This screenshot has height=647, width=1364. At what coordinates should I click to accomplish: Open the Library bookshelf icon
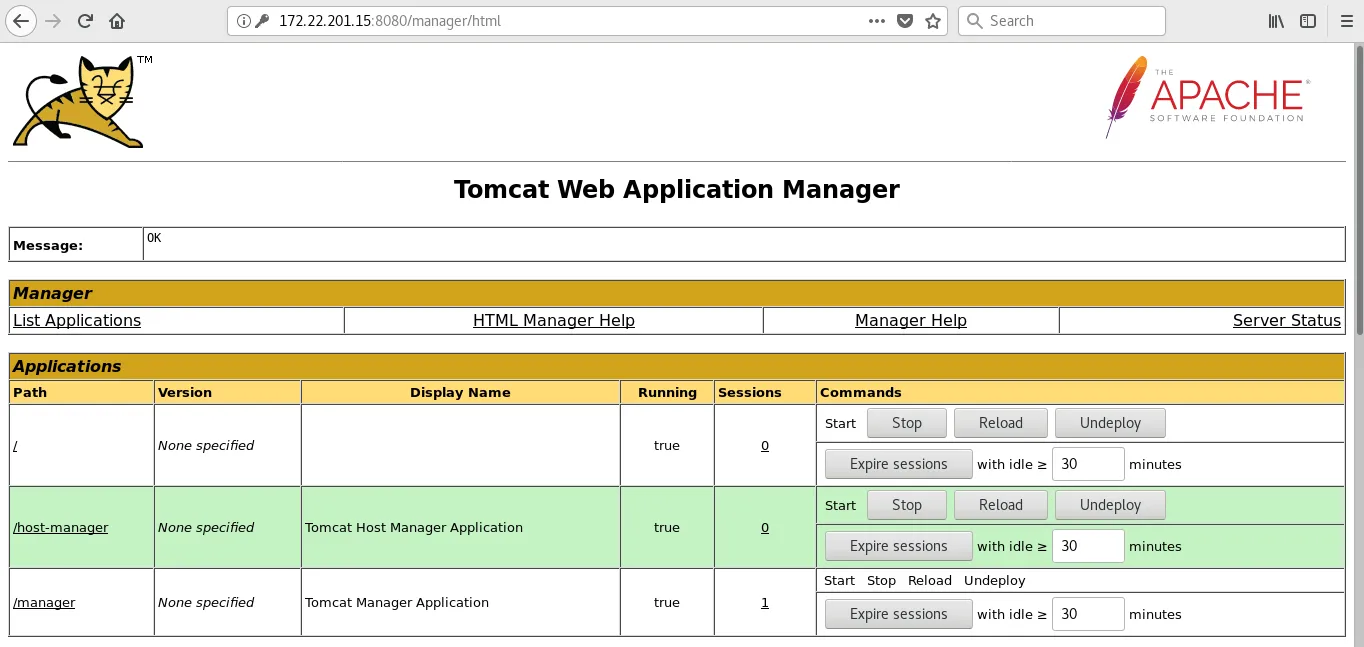click(x=1276, y=21)
